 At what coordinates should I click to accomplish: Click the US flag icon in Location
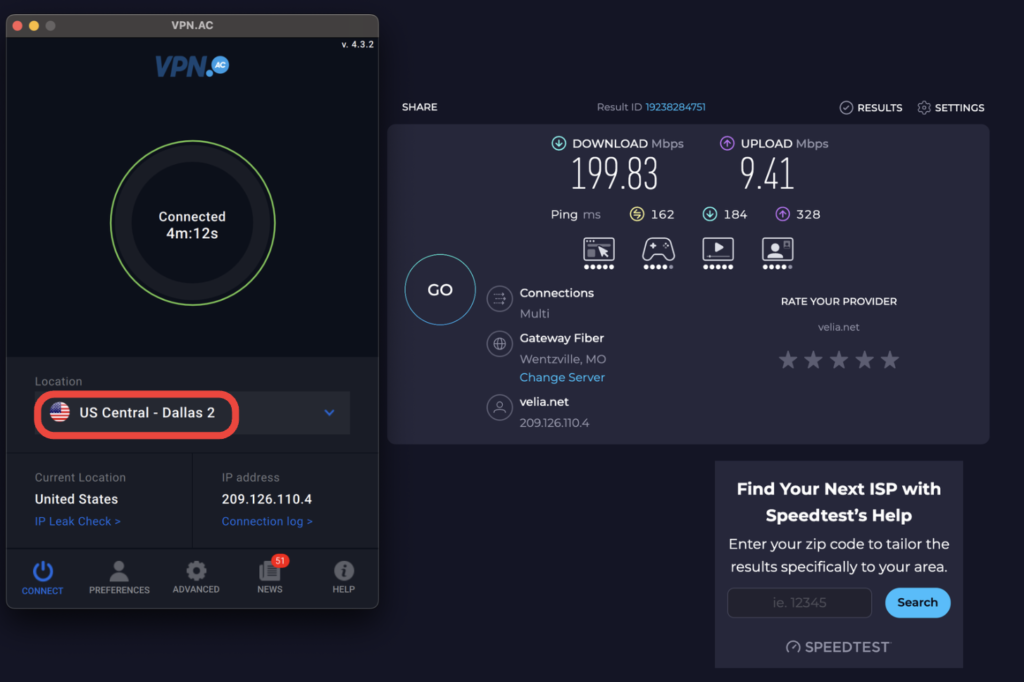[59, 412]
